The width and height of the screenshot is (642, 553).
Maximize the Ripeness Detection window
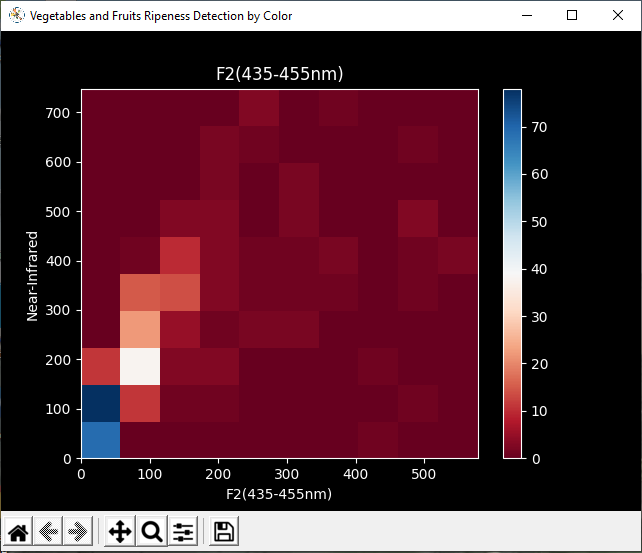(572, 16)
